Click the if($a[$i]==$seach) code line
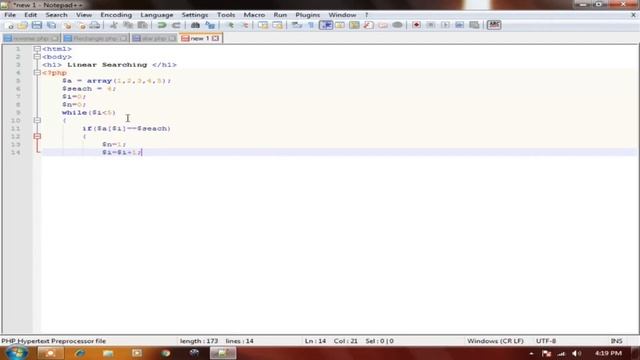Viewport: 640px width, 360px height. (x=126, y=129)
